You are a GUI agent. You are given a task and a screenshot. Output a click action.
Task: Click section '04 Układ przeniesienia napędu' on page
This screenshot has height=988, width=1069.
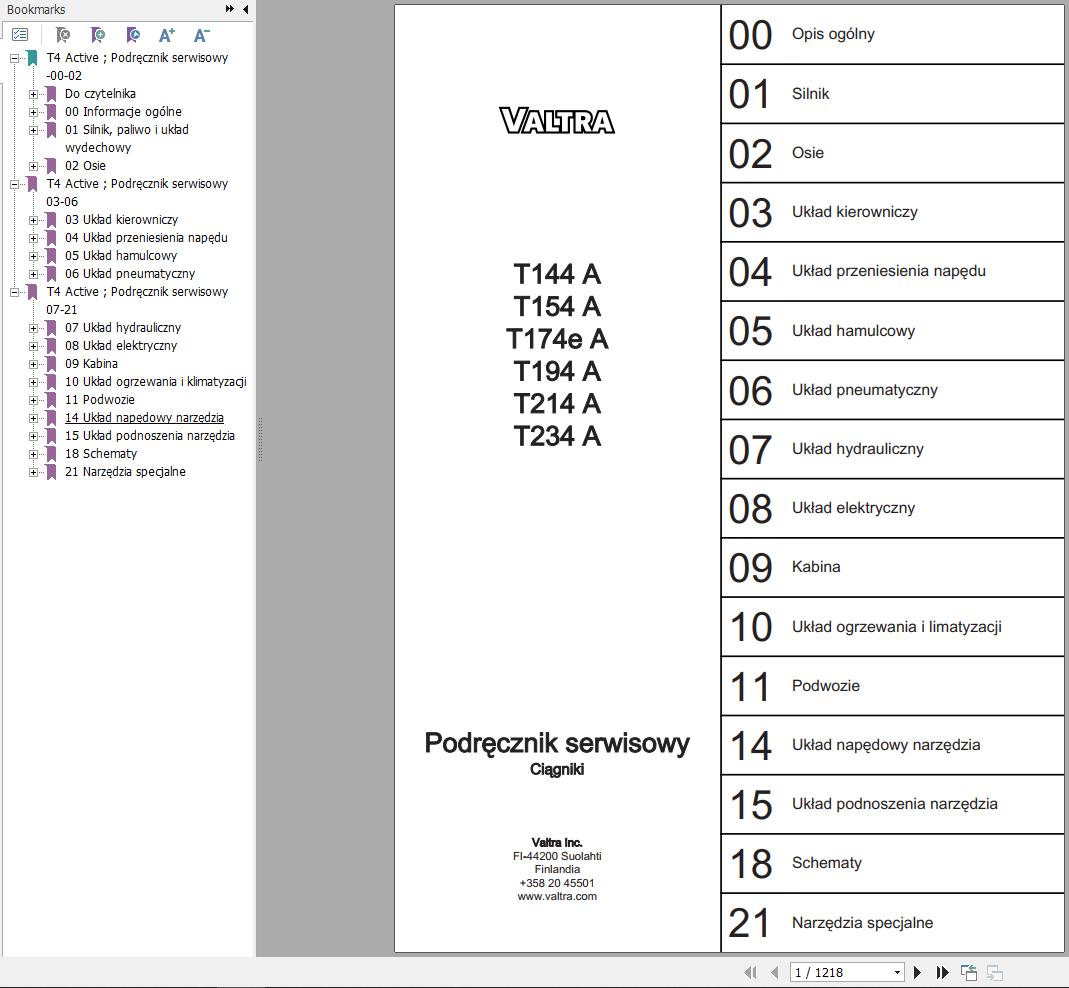[892, 271]
